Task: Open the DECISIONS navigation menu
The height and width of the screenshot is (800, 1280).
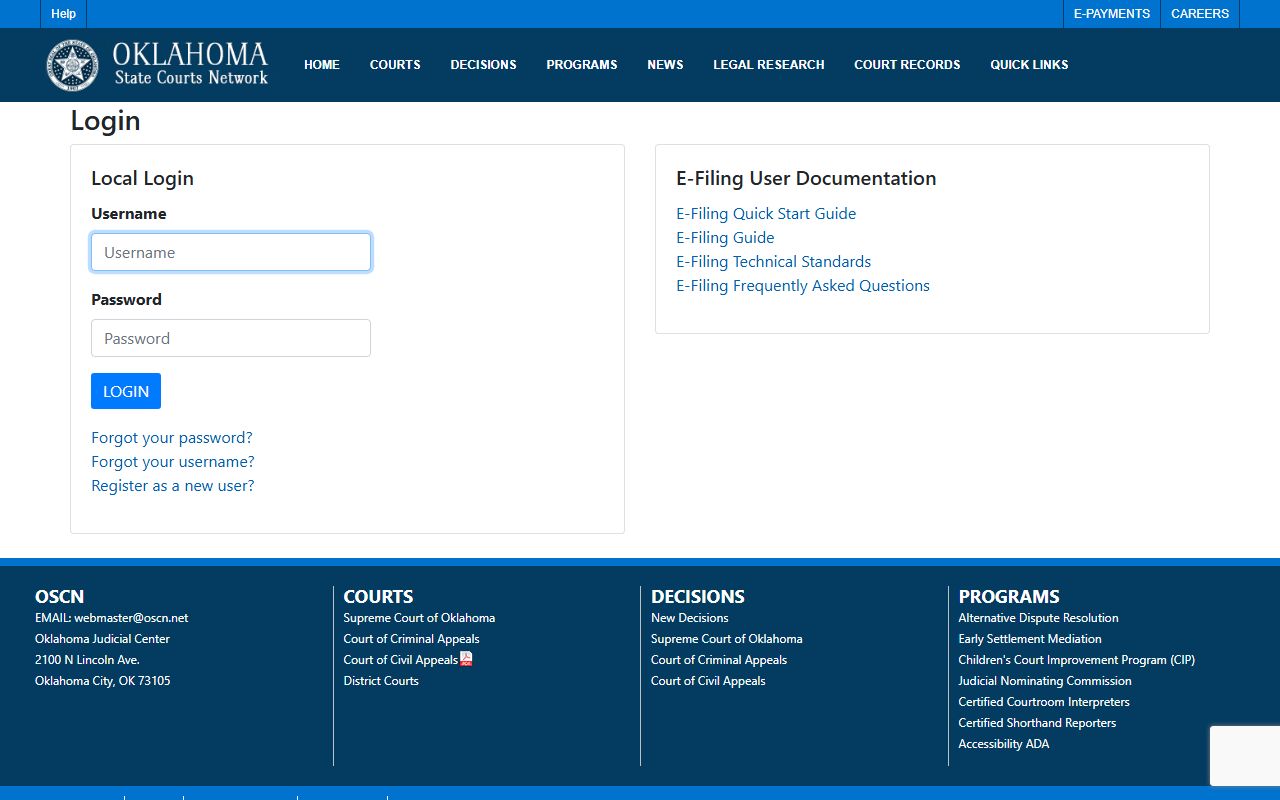Action: pyautogui.click(x=483, y=65)
